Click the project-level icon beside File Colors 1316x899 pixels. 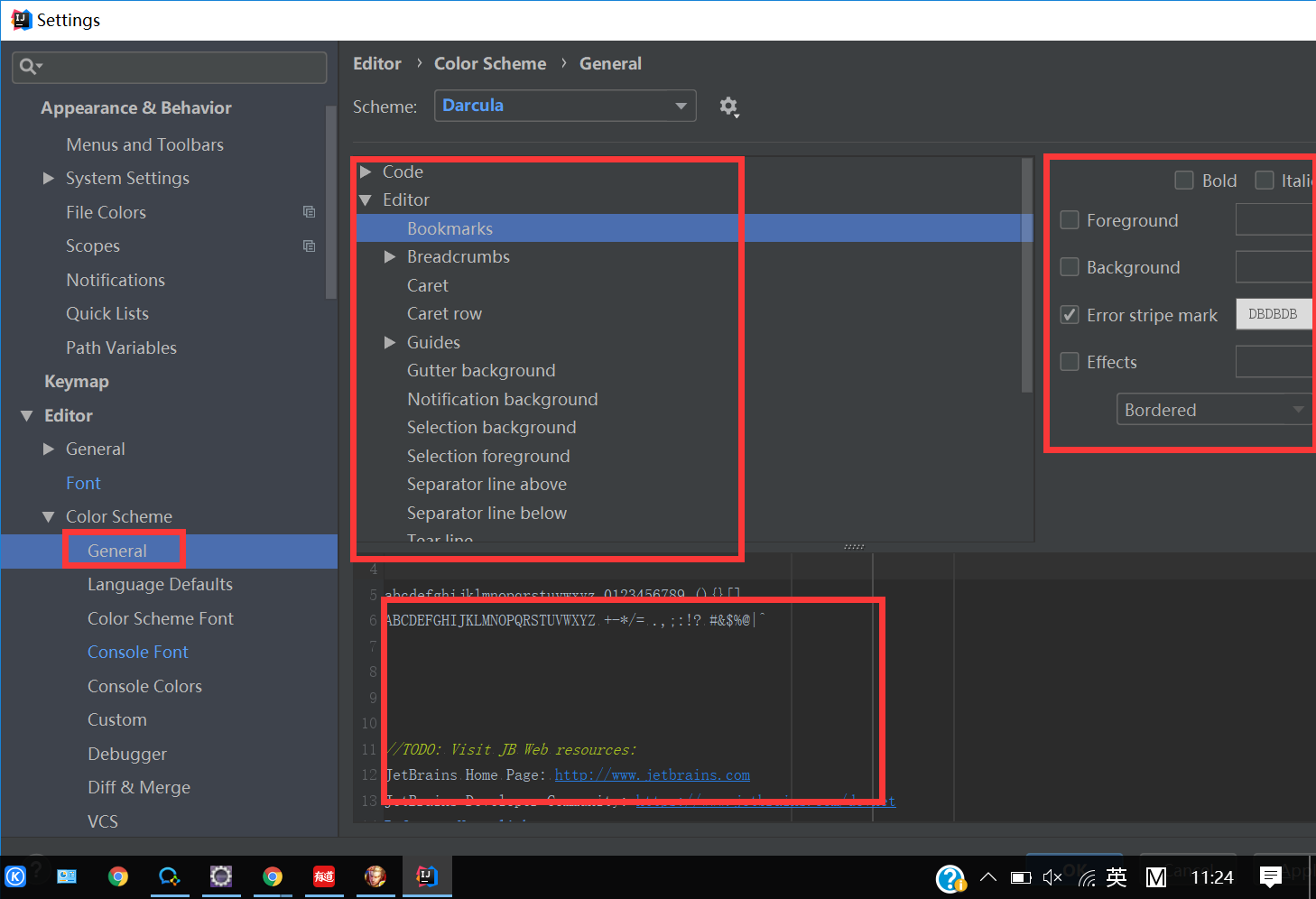pos(309,212)
